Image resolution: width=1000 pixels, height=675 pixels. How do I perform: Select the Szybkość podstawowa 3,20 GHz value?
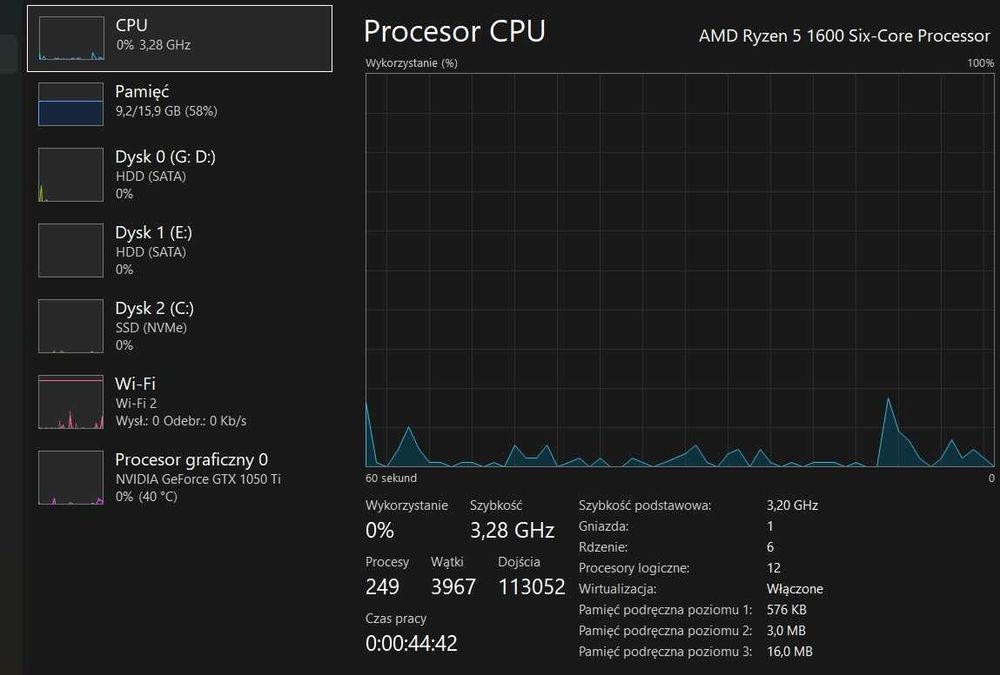click(792, 506)
